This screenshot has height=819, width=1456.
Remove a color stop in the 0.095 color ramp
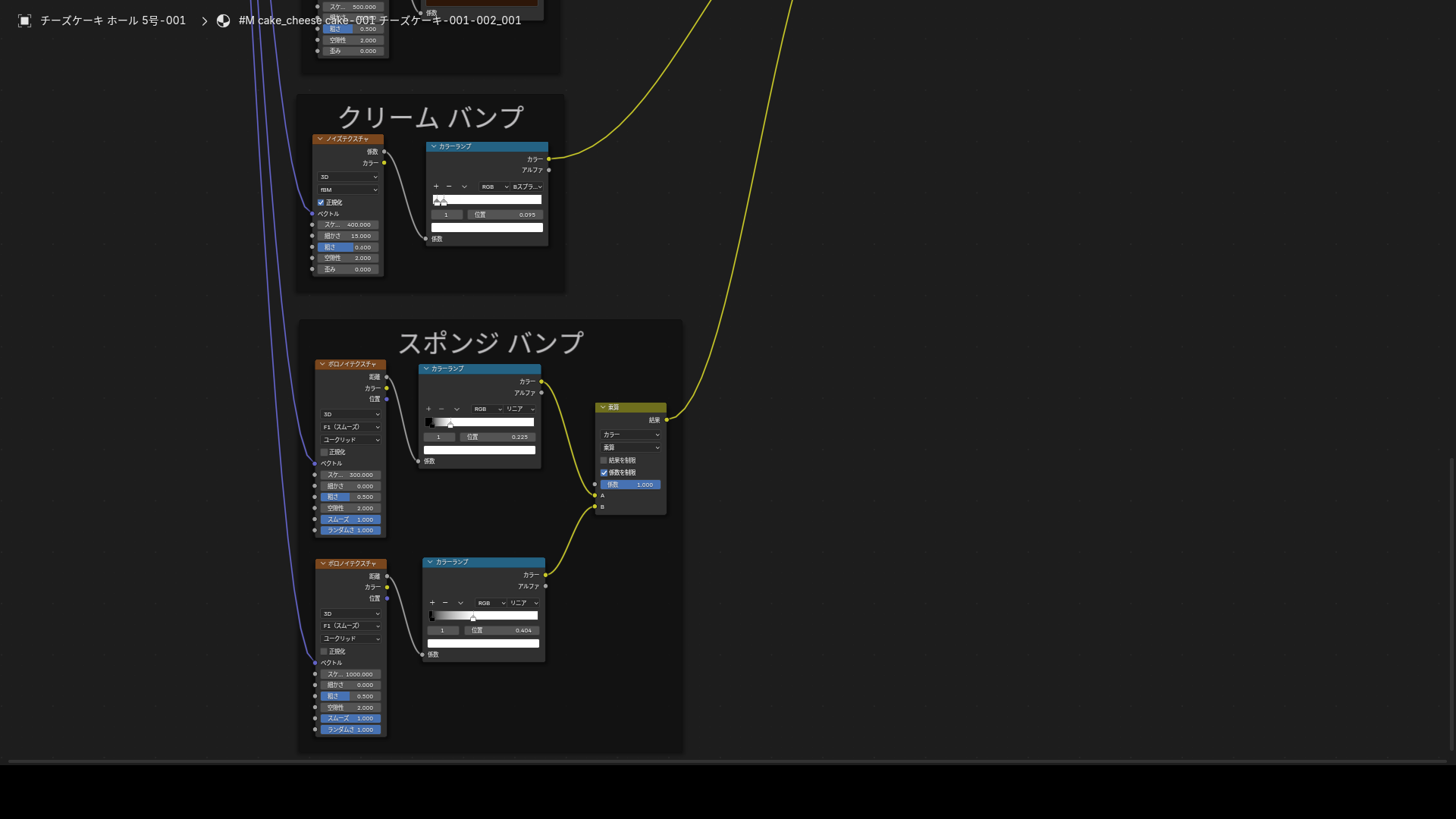point(449,187)
